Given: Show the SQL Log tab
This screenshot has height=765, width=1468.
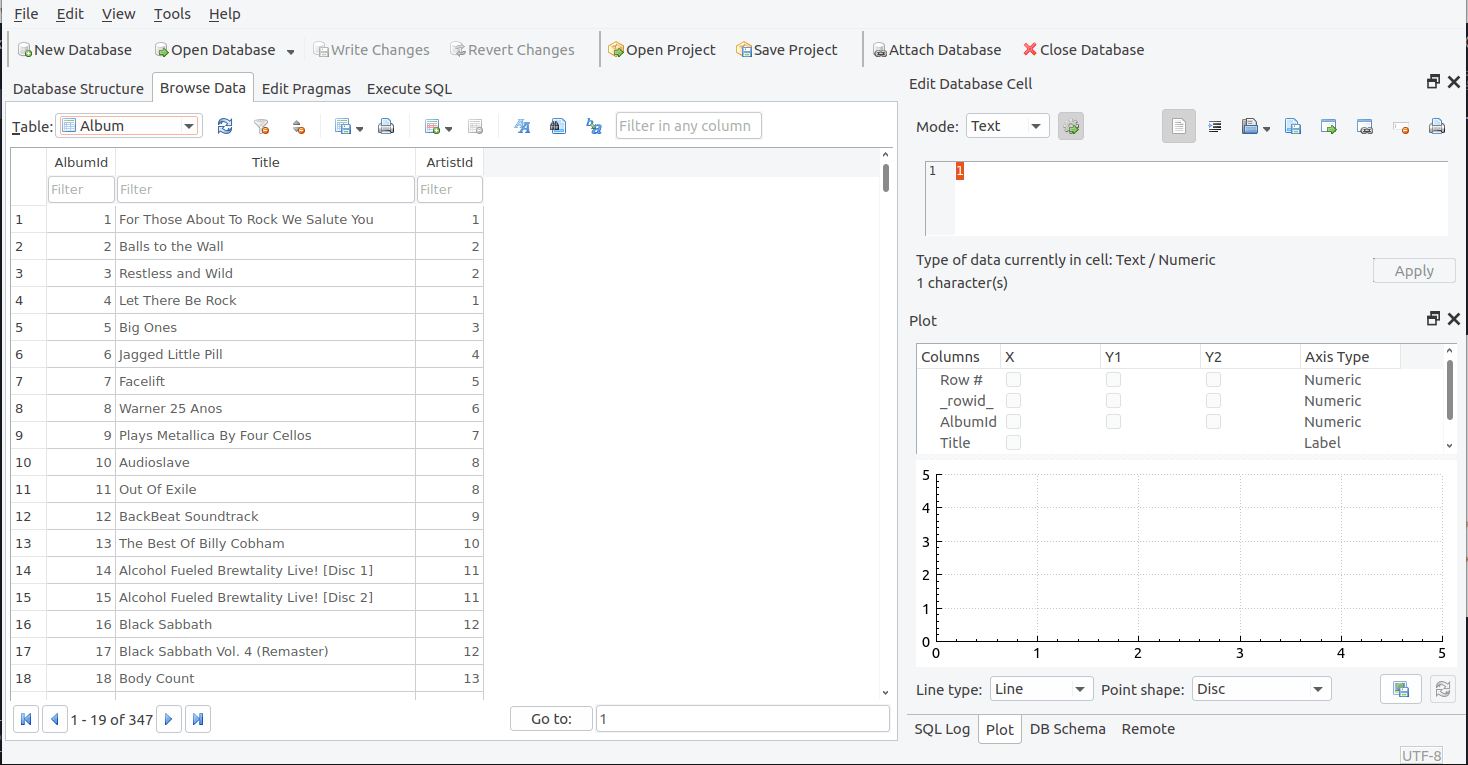Looking at the screenshot, I should (942, 729).
